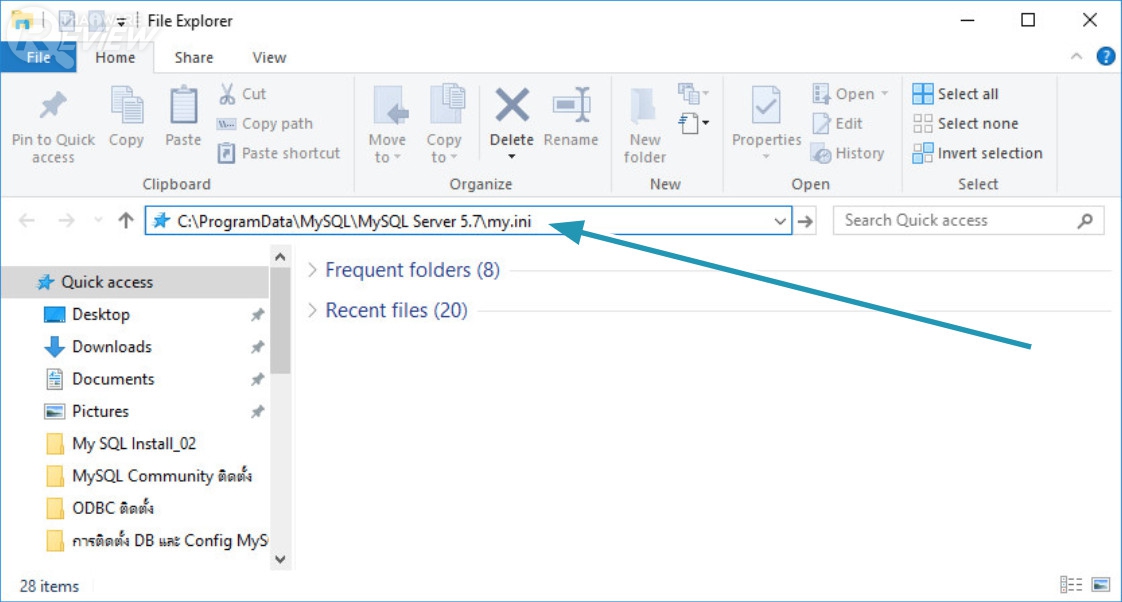Click the Forward navigation arrow
Viewport: 1122px width, 602px height.
coord(67,220)
